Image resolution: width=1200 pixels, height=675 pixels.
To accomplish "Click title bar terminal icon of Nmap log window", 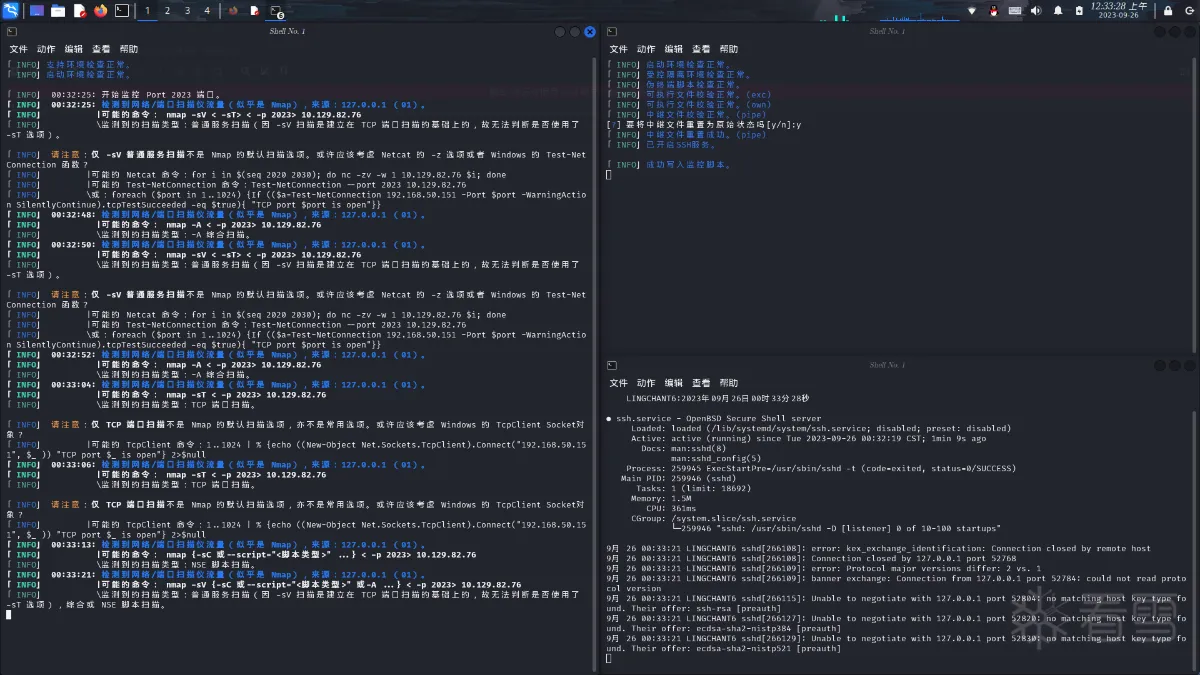I will click(x=11, y=32).
